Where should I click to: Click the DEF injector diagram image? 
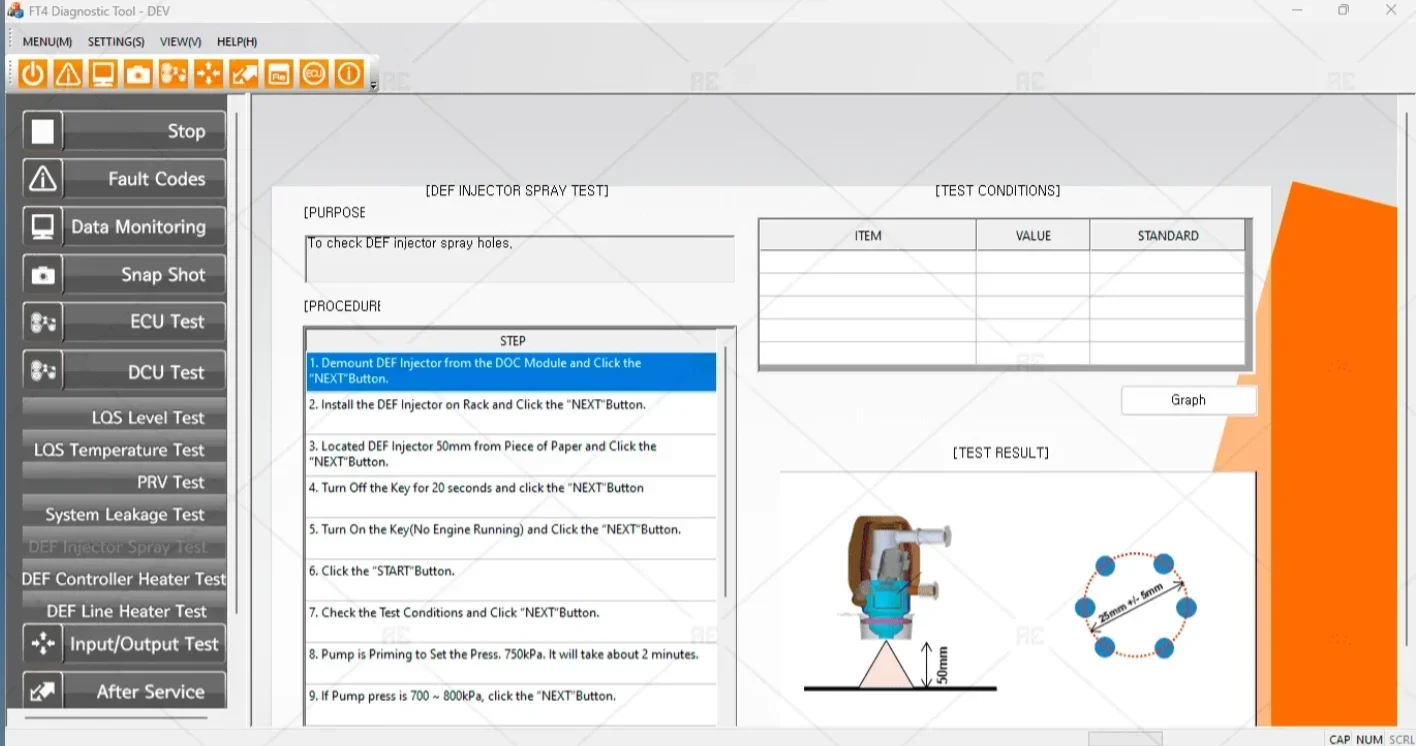900,603
